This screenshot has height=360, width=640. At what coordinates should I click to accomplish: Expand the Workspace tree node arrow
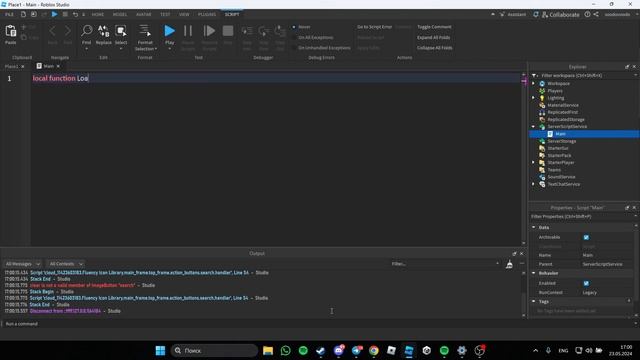point(533,83)
